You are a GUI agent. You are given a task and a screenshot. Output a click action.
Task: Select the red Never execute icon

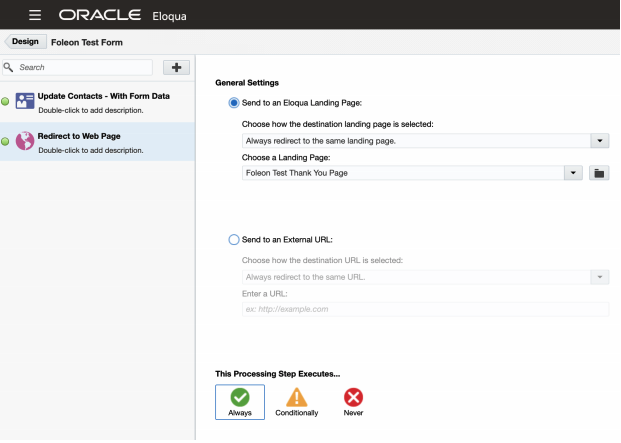(x=353, y=398)
